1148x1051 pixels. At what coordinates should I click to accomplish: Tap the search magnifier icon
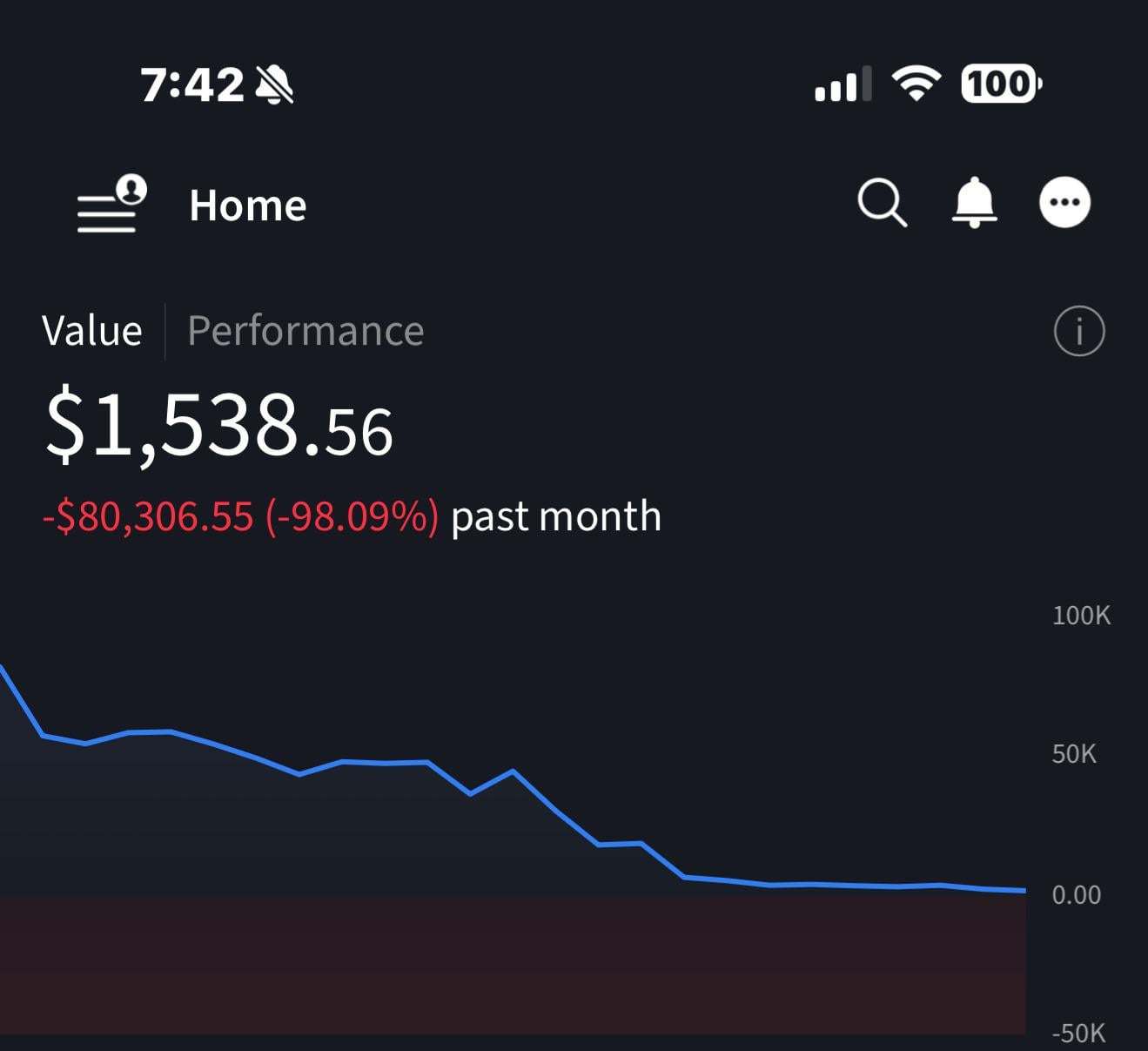[882, 204]
